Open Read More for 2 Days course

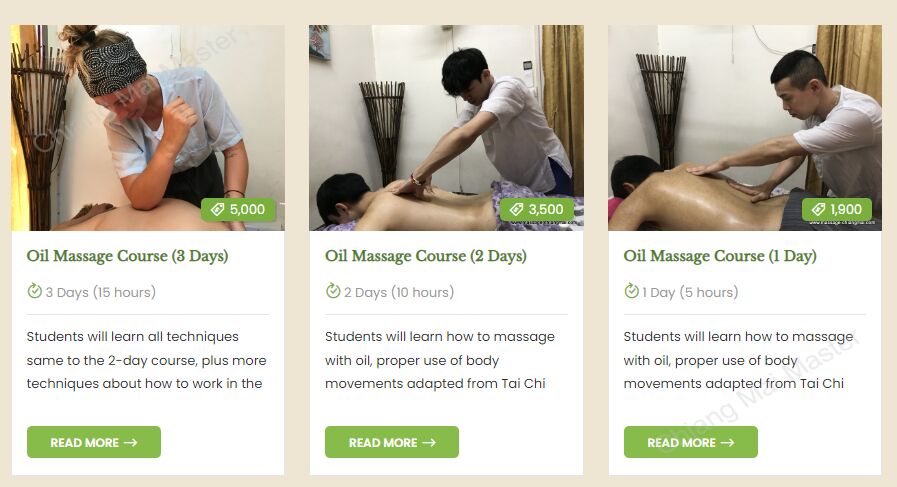392,442
